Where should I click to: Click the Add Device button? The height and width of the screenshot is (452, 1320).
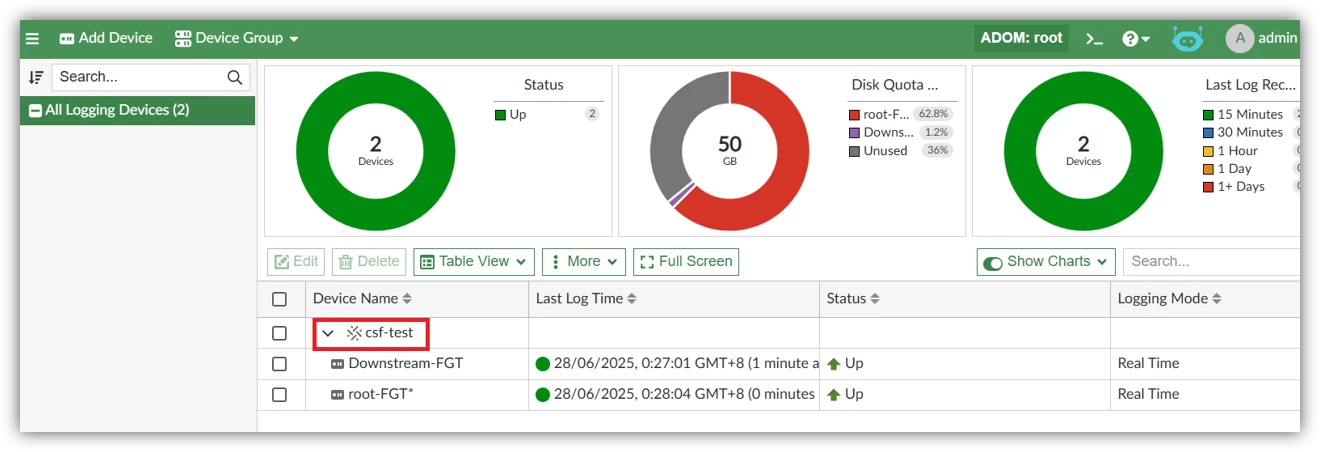[x=106, y=38]
